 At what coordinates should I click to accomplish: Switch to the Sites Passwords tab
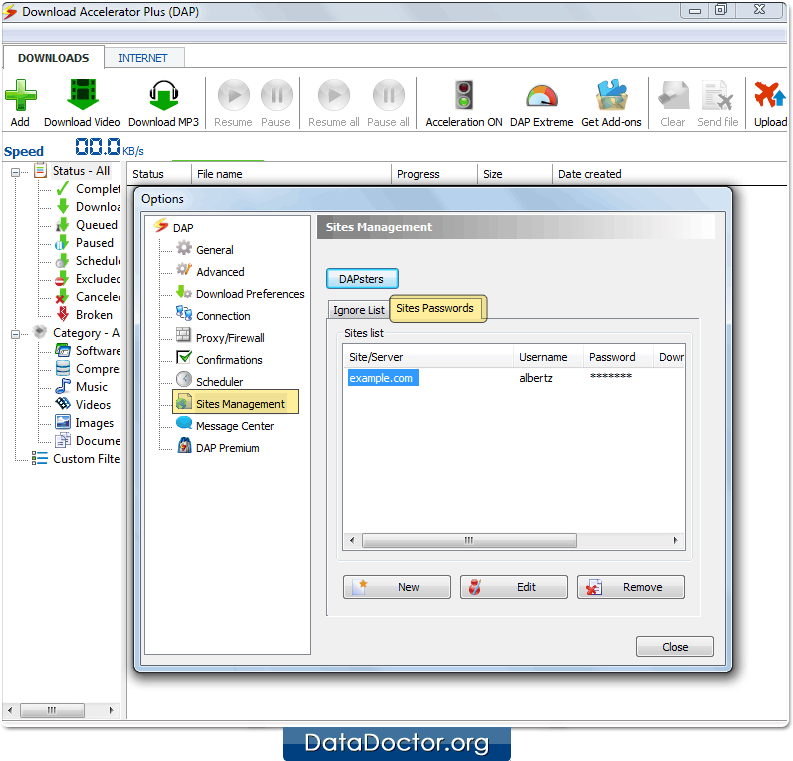(x=438, y=308)
